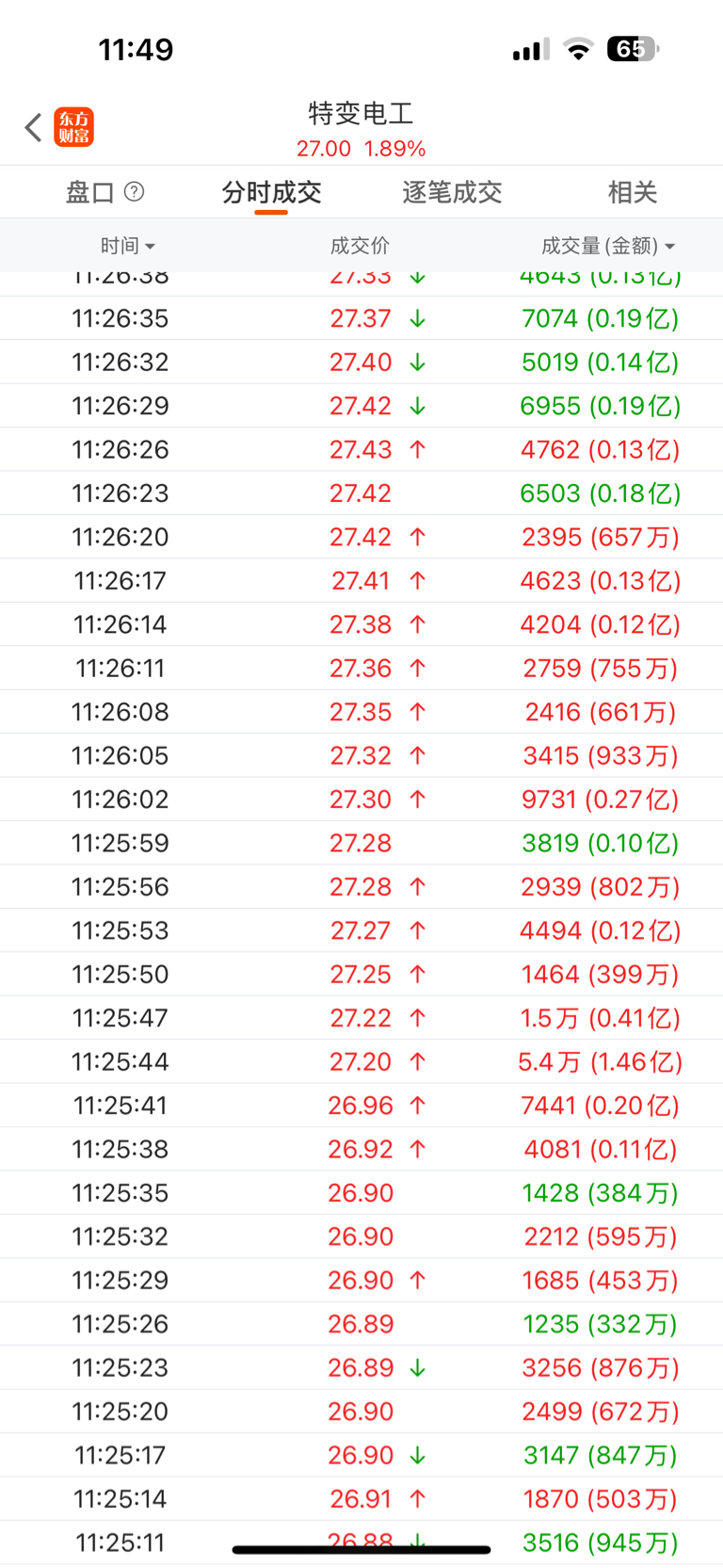Tap the up arrow at 11:26:26 row
The width and height of the screenshot is (723, 1568).
pyautogui.click(x=418, y=450)
